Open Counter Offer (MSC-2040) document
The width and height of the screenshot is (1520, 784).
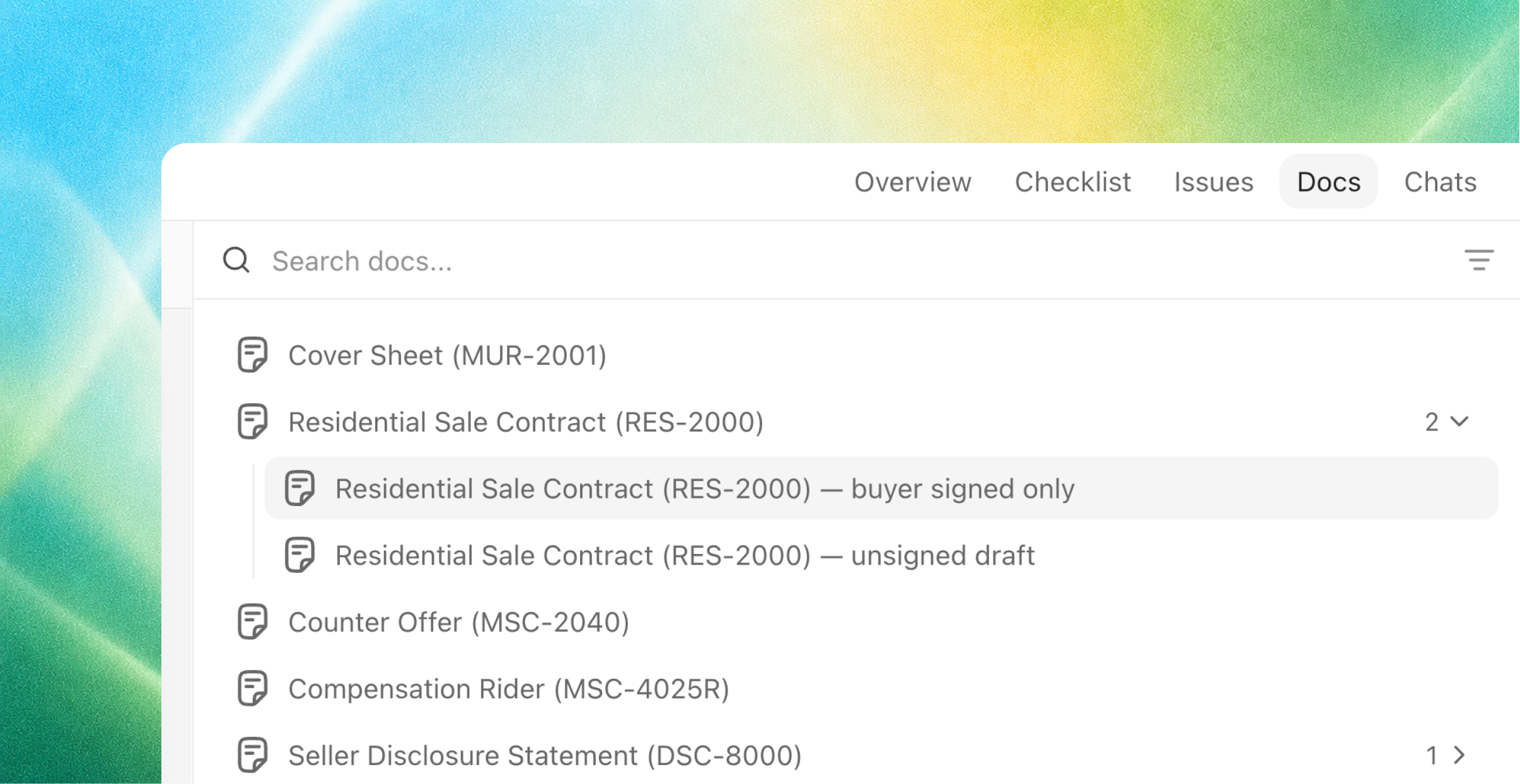pos(458,622)
